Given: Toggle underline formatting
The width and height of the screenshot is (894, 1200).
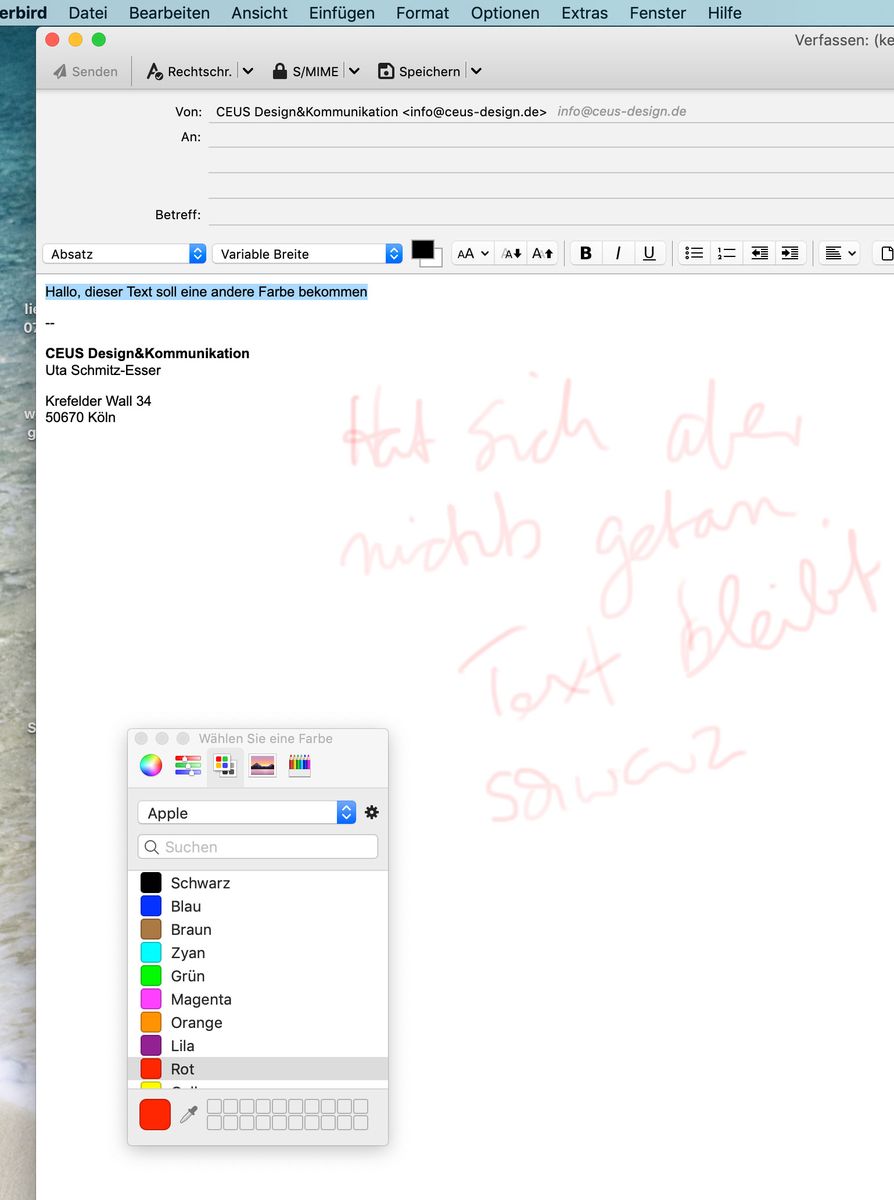Looking at the screenshot, I should point(649,254).
